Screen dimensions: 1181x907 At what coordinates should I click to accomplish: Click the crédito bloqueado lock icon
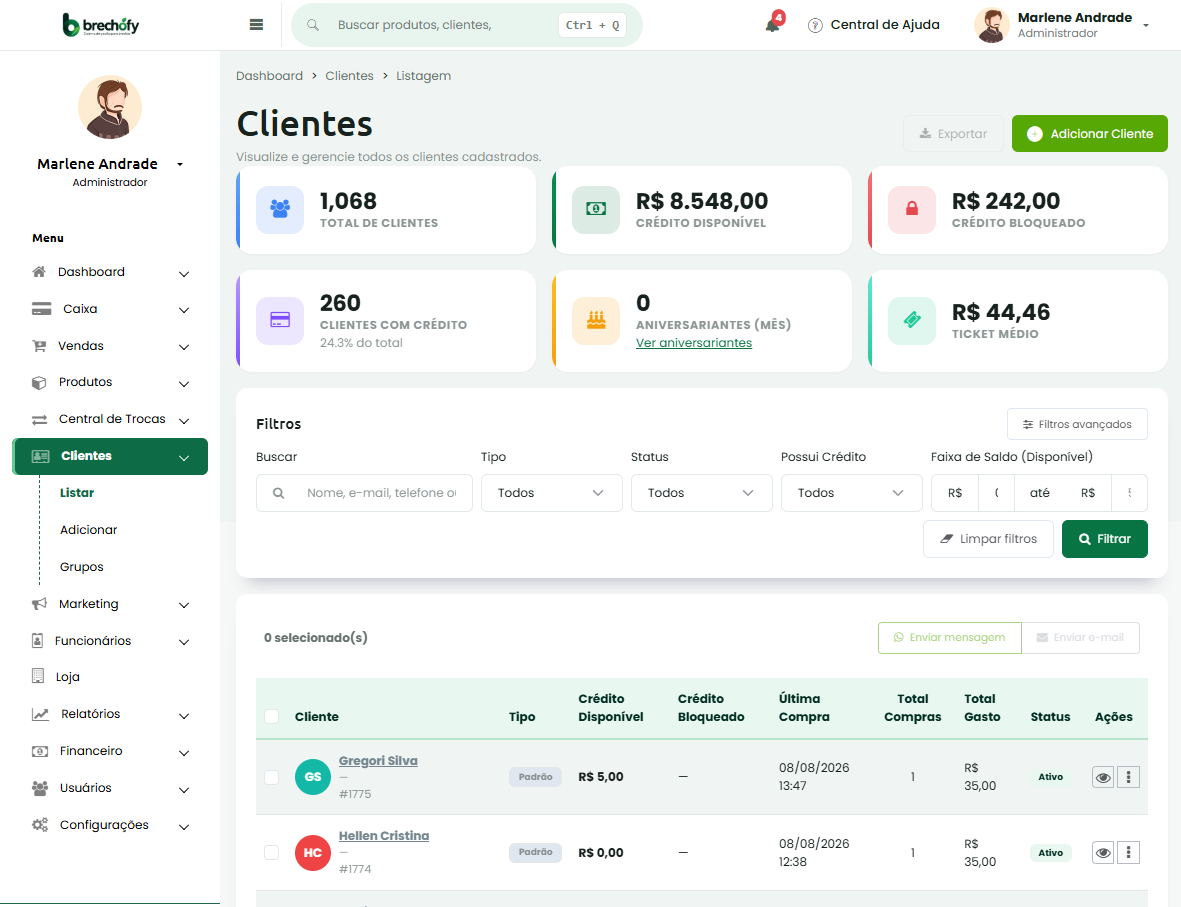(912, 209)
